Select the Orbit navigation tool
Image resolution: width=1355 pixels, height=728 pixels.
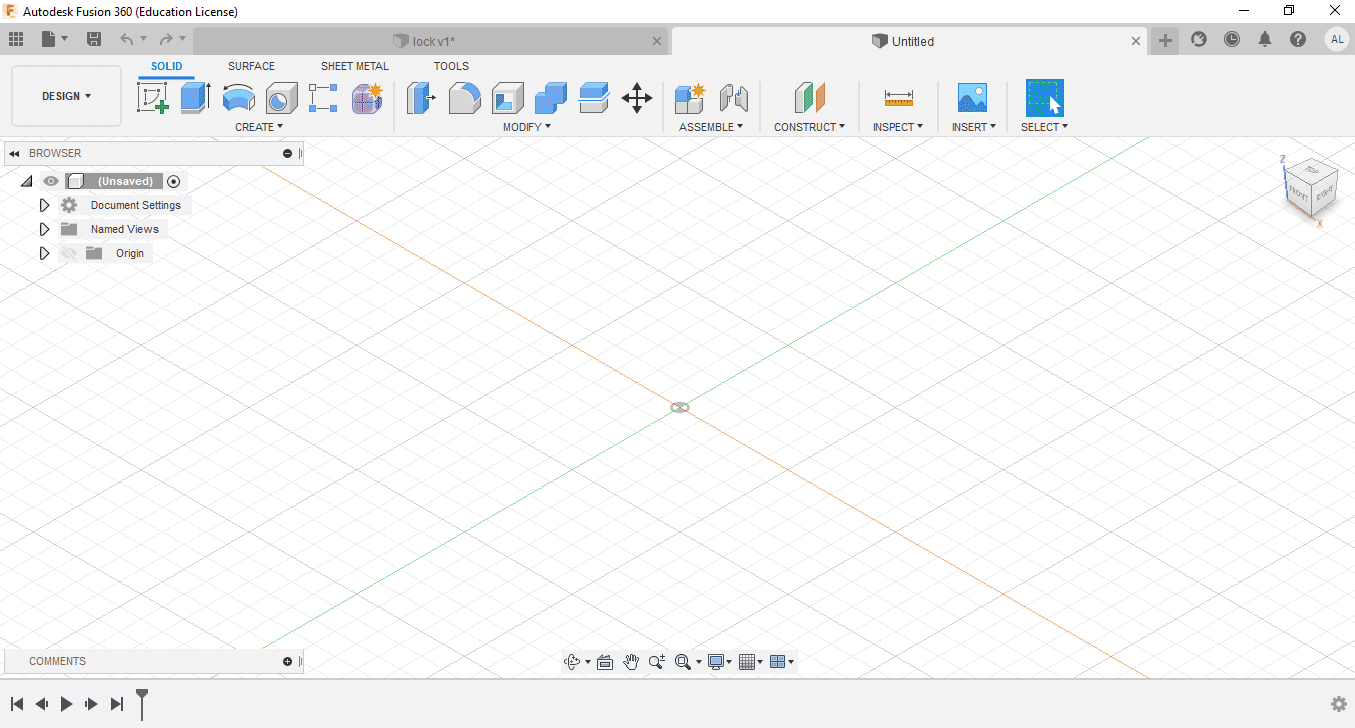tap(572, 662)
